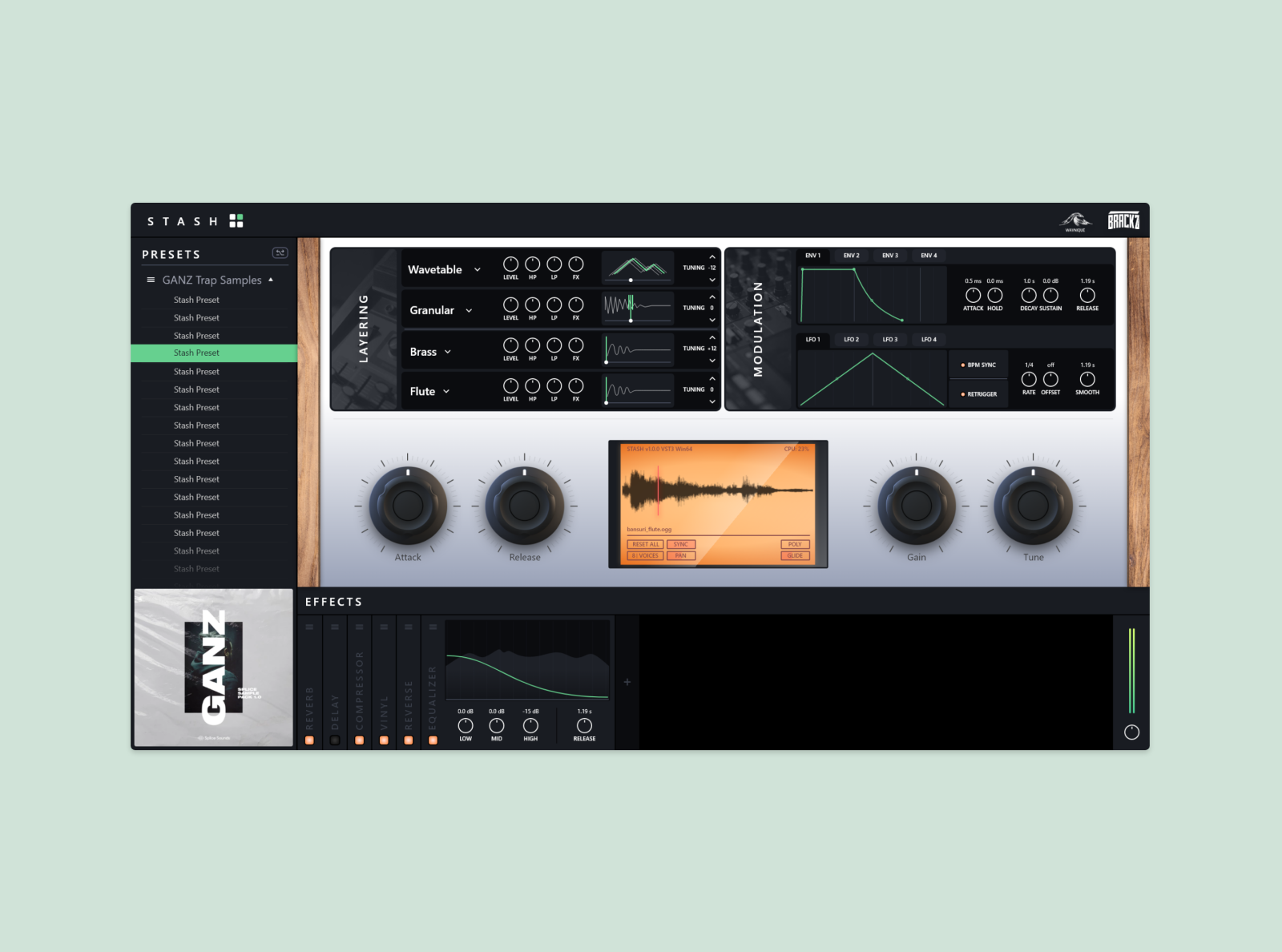Click the GLIDE button on the display
The width and height of the screenshot is (1282, 952).
coord(795,555)
